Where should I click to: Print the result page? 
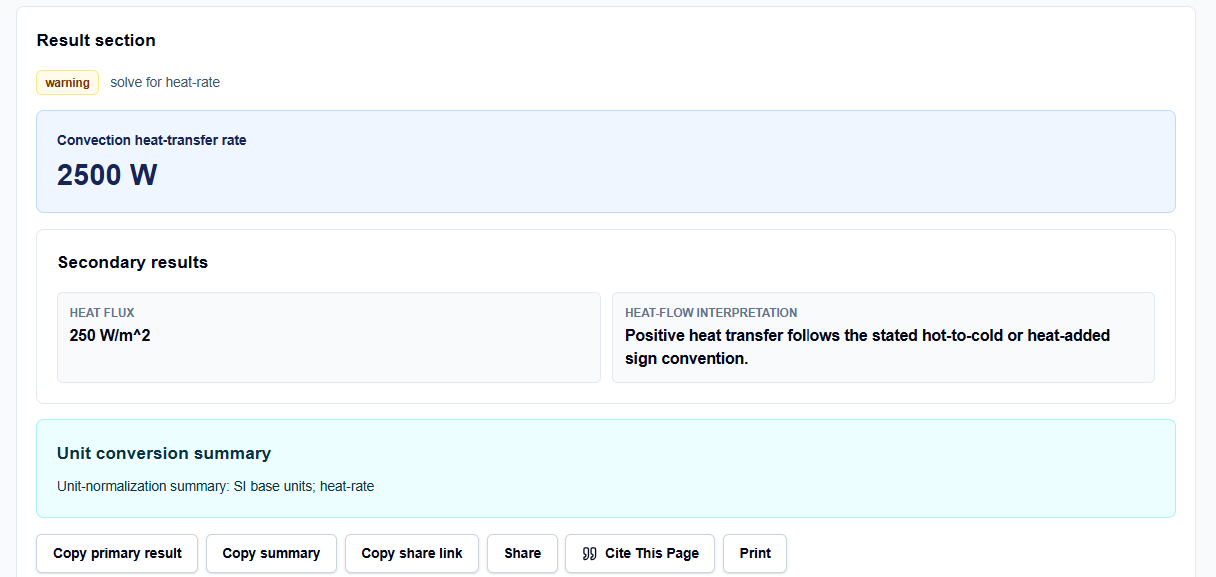click(x=755, y=553)
